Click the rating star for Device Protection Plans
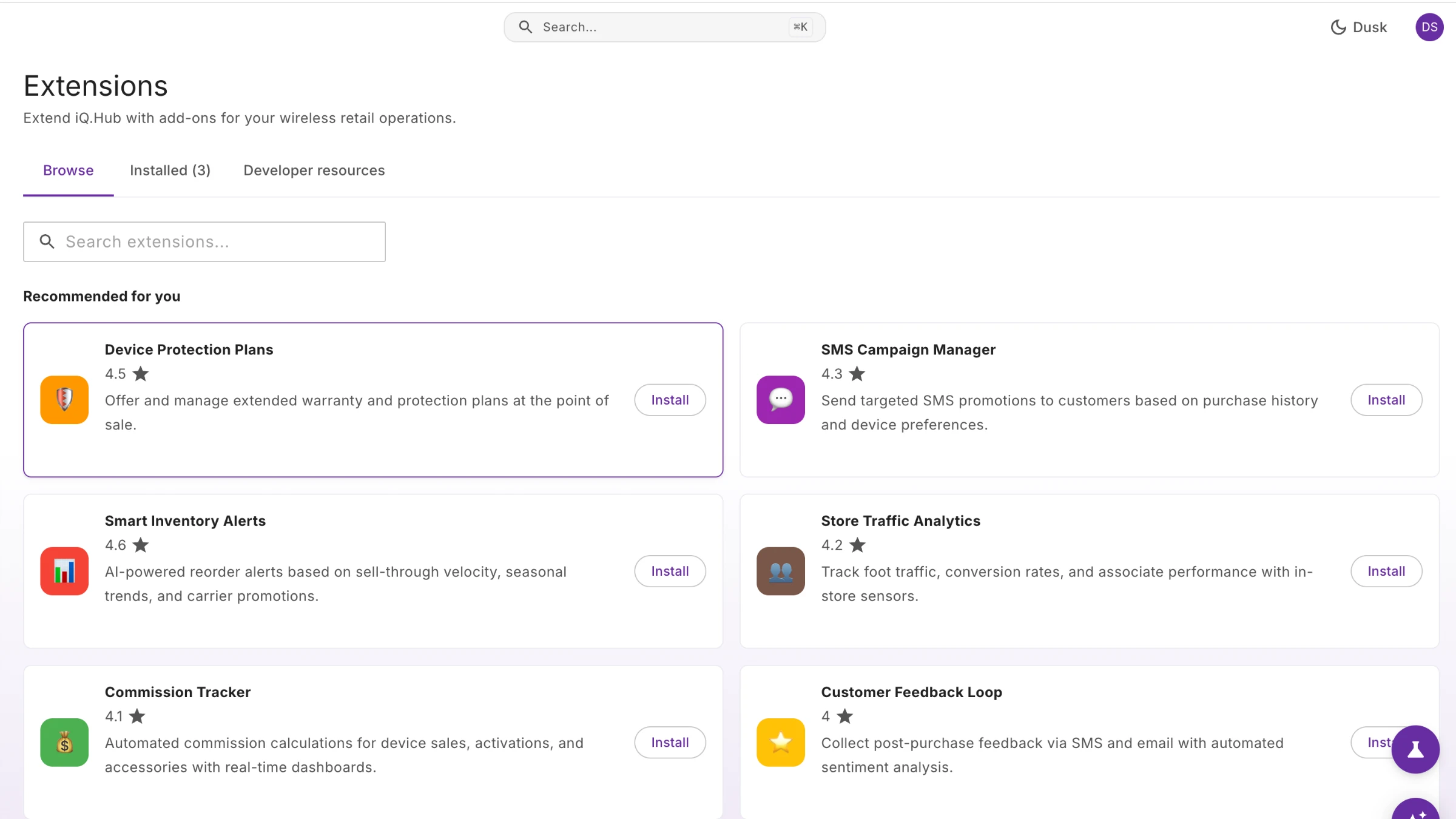This screenshot has width=1456, height=819. pyautogui.click(x=141, y=374)
